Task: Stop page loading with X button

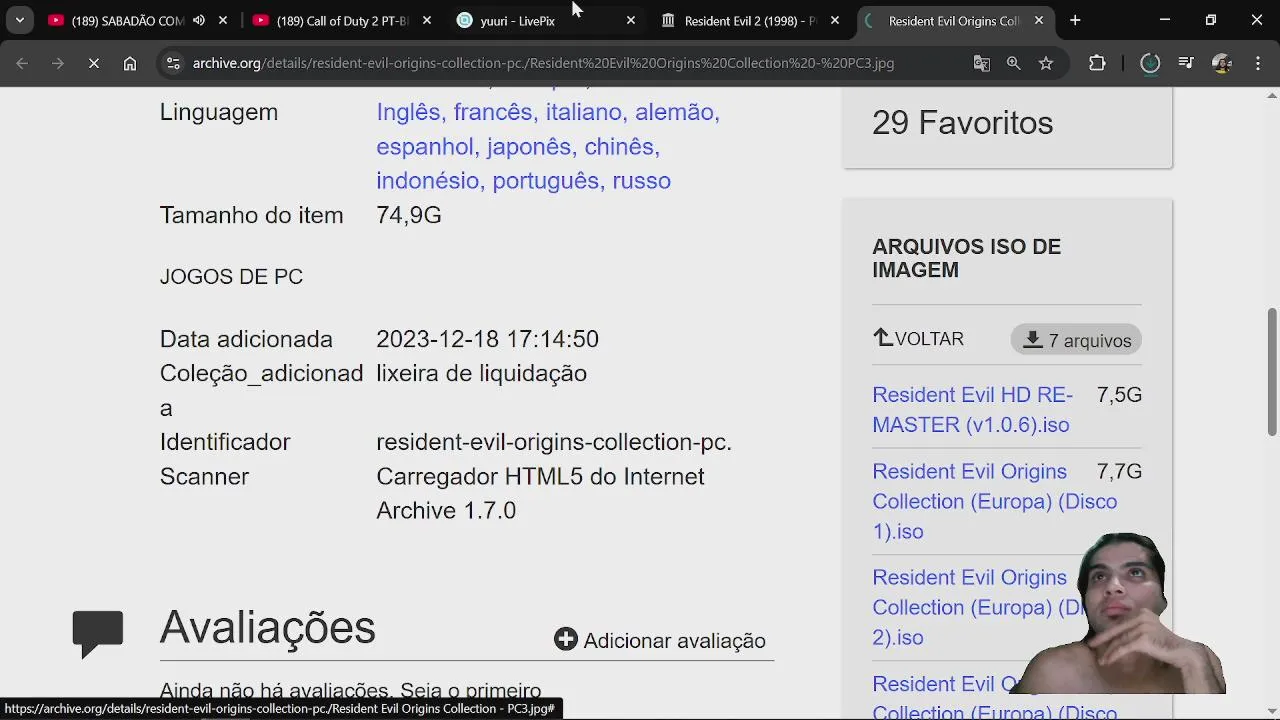Action: [x=94, y=63]
